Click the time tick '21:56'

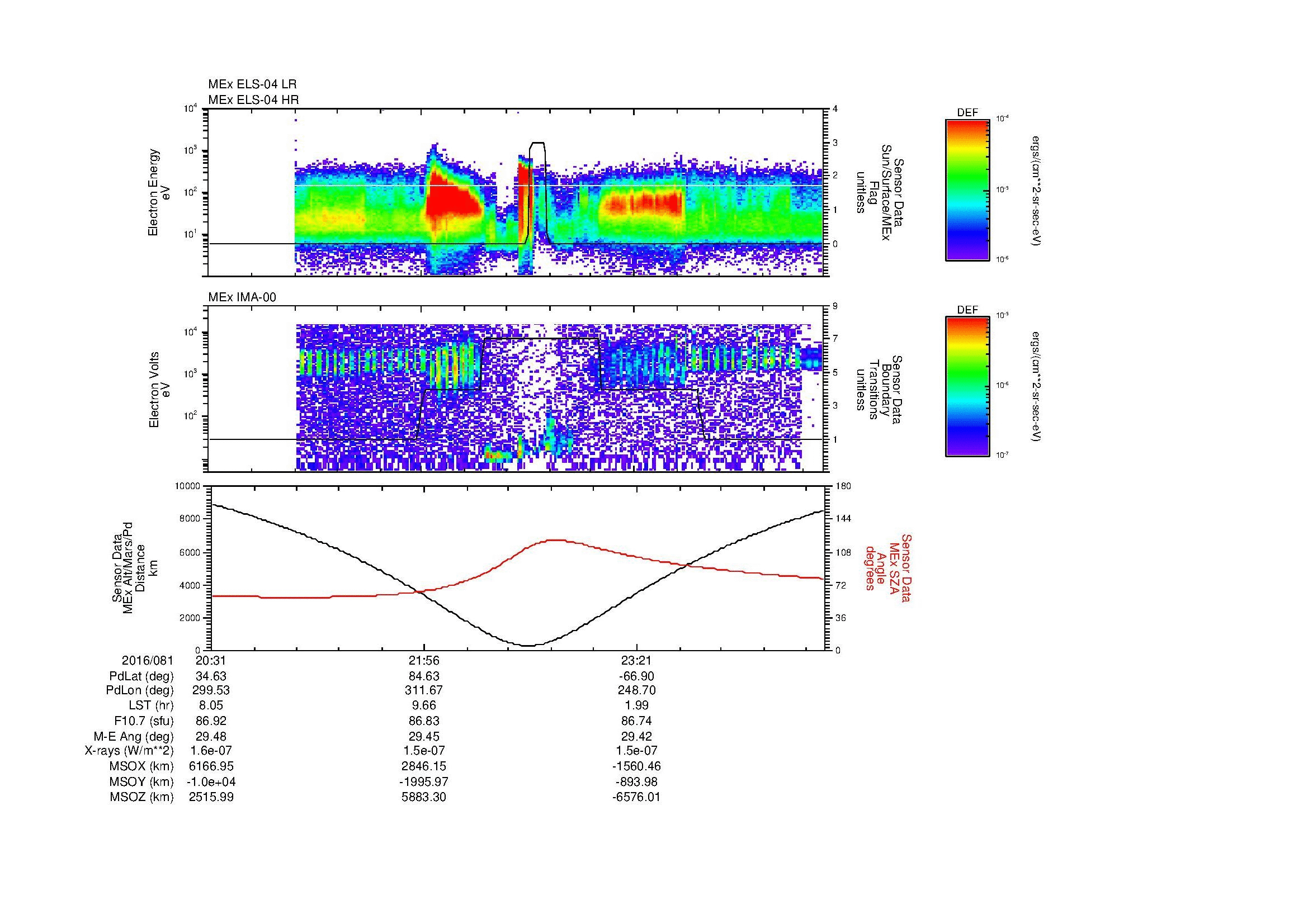click(423, 660)
